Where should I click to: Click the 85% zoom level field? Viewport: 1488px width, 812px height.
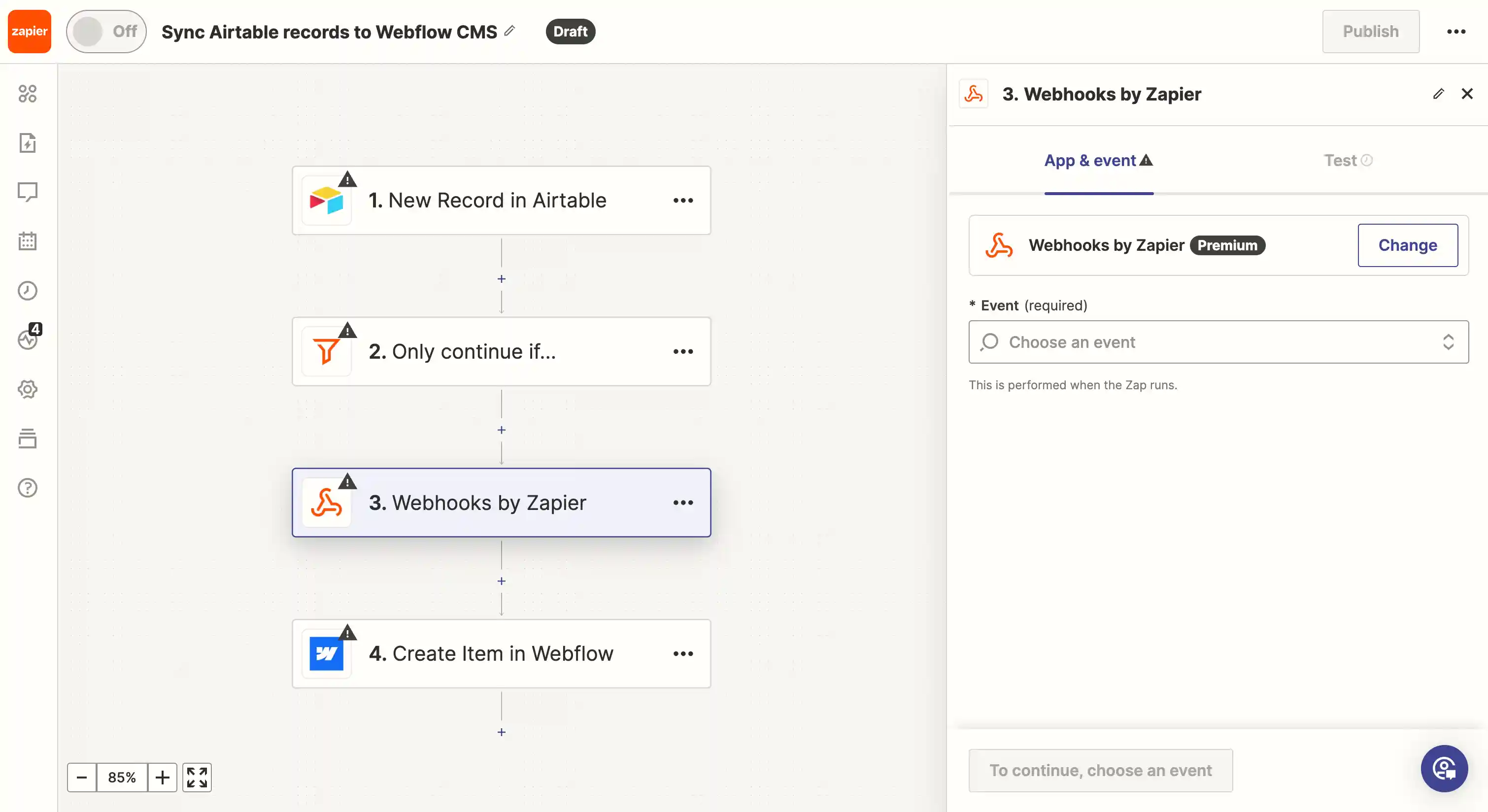click(122, 778)
